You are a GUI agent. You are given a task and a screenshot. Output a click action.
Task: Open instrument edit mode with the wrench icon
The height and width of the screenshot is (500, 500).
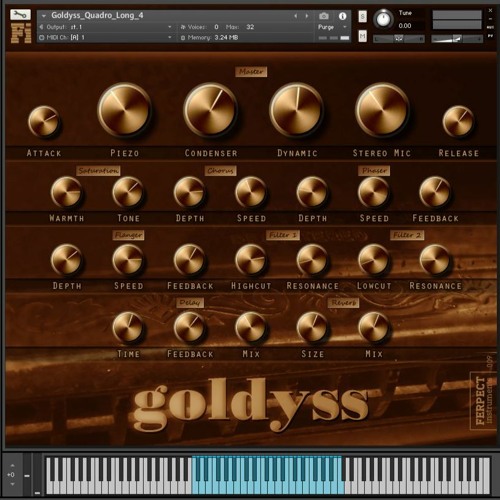click(20, 15)
